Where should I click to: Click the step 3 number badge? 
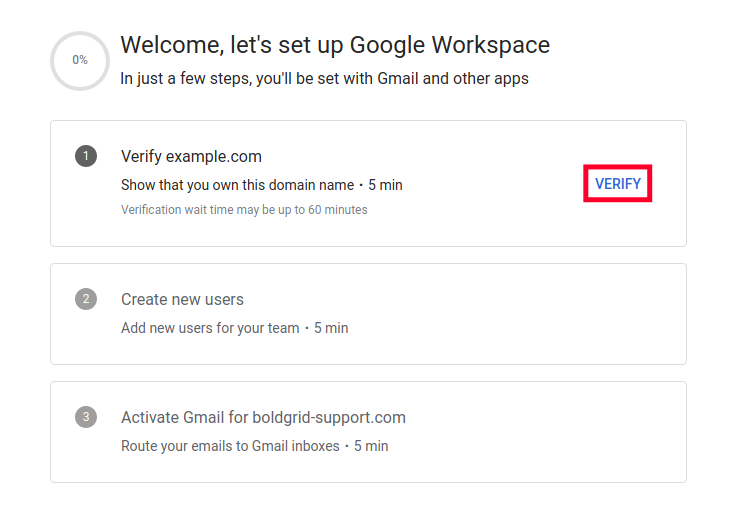(86, 417)
